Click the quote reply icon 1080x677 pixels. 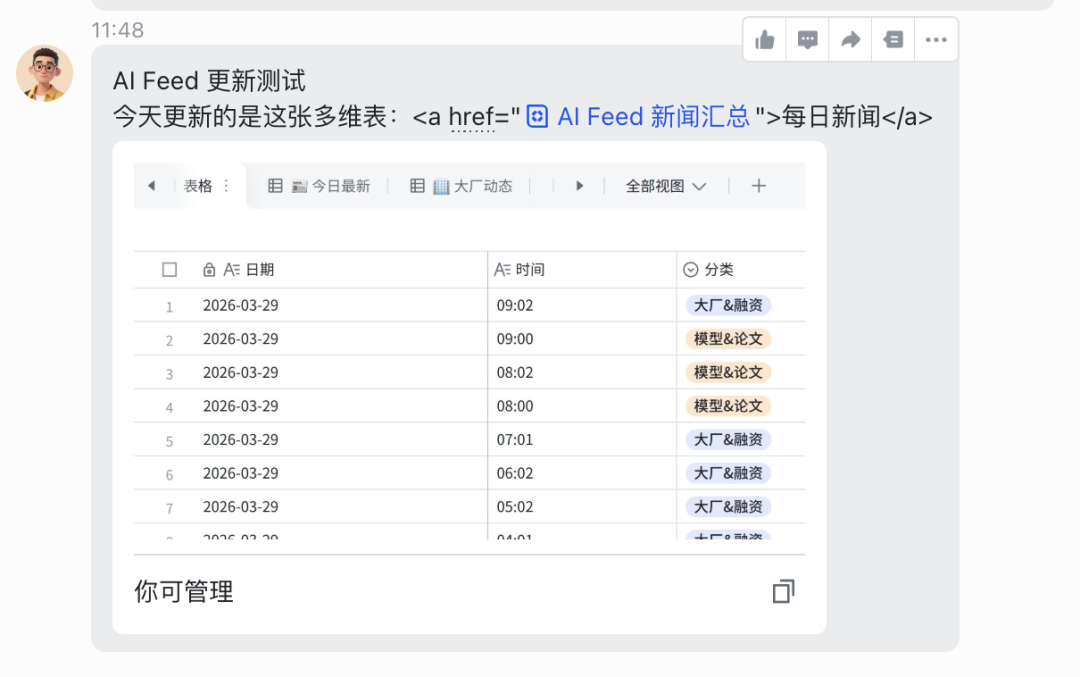(x=892, y=40)
